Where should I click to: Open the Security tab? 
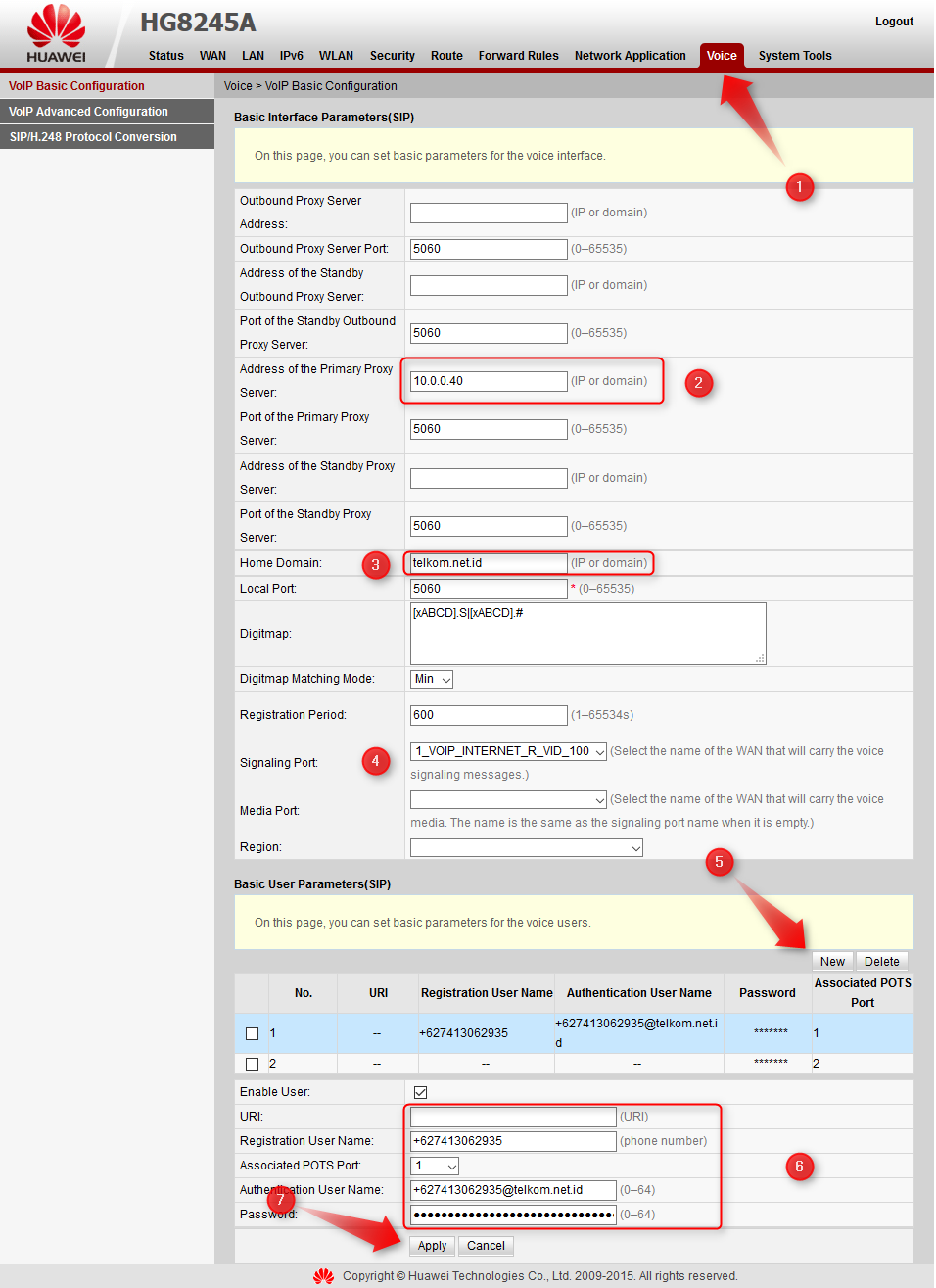pyautogui.click(x=393, y=56)
